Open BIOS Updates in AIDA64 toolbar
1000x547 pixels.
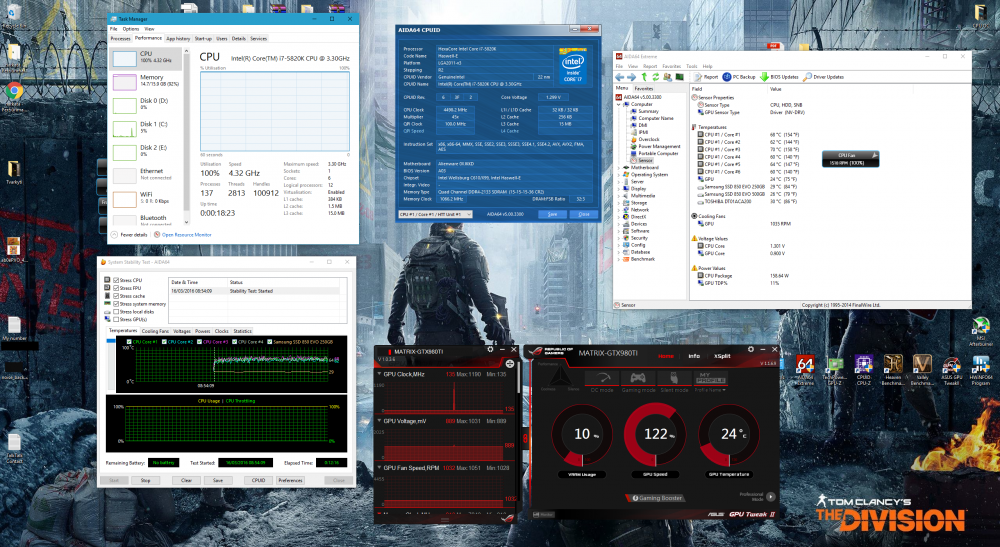(779, 77)
